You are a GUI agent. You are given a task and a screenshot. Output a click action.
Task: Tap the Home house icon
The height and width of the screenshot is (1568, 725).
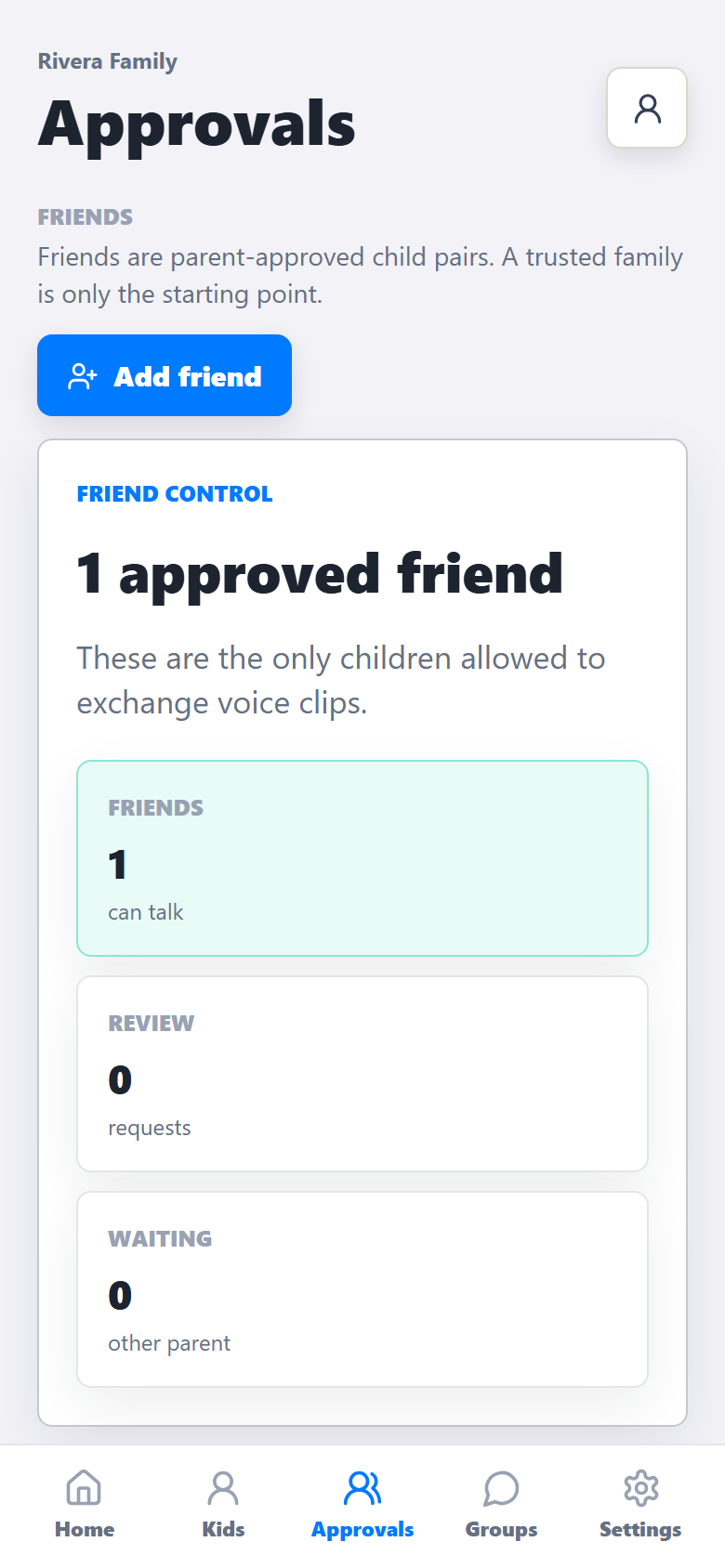84,1488
